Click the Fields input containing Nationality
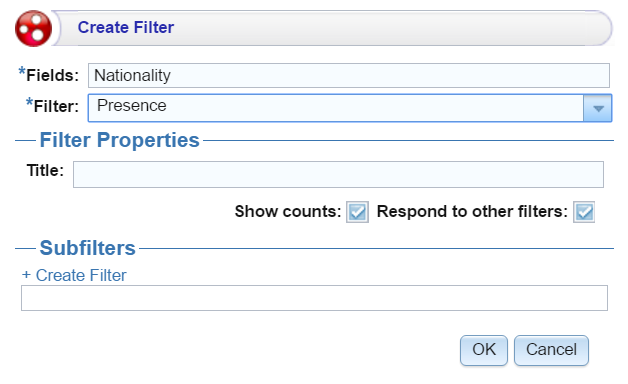Screen dimensions: 628x384 click(x=348, y=75)
